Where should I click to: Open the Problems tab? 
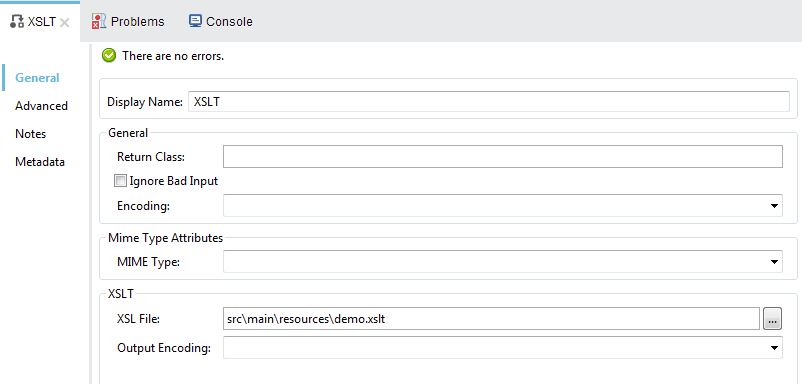(x=128, y=21)
